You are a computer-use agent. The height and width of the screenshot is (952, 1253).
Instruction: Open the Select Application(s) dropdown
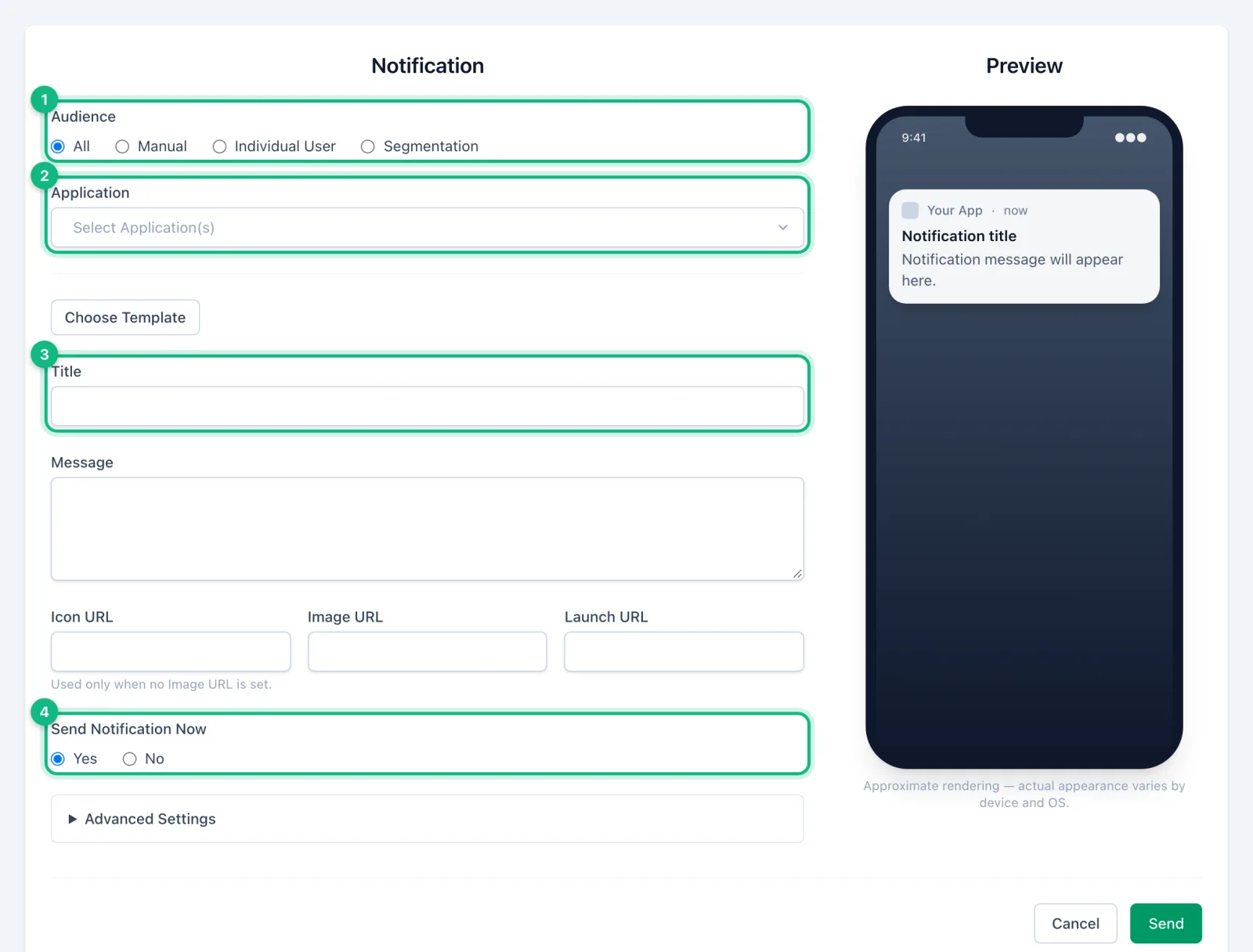(428, 228)
